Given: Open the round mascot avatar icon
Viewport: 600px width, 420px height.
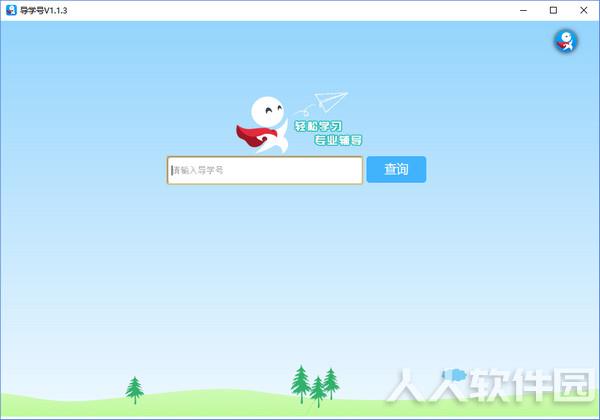Looking at the screenshot, I should (x=566, y=41).
